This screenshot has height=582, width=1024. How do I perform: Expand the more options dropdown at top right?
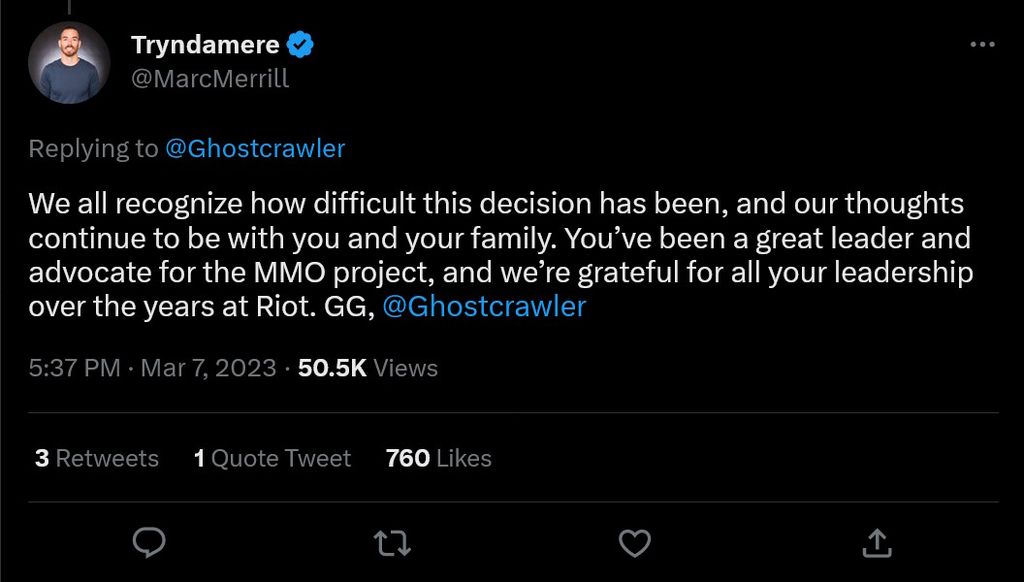click(983, 44)
